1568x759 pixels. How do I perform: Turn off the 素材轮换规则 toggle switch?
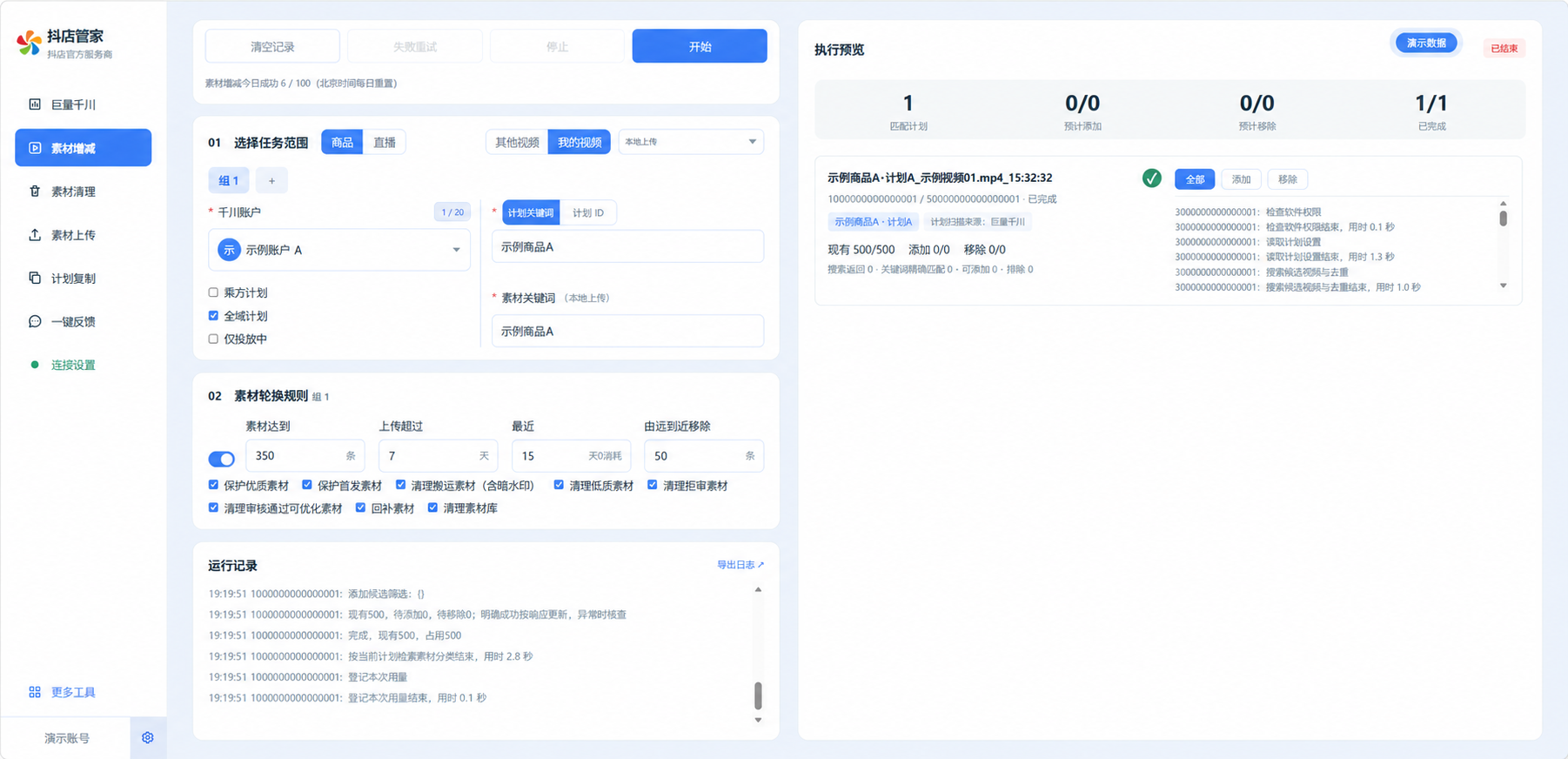pyautogui.click(x=222, y=459)
